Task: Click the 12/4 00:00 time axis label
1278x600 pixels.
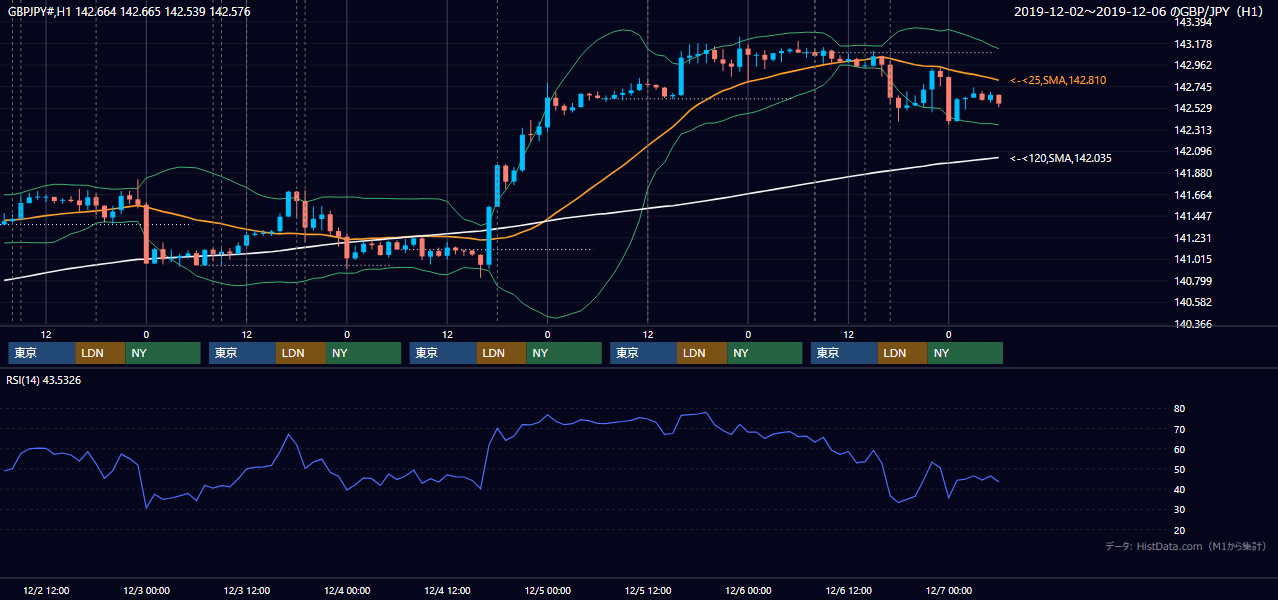Action: (347, 591)
